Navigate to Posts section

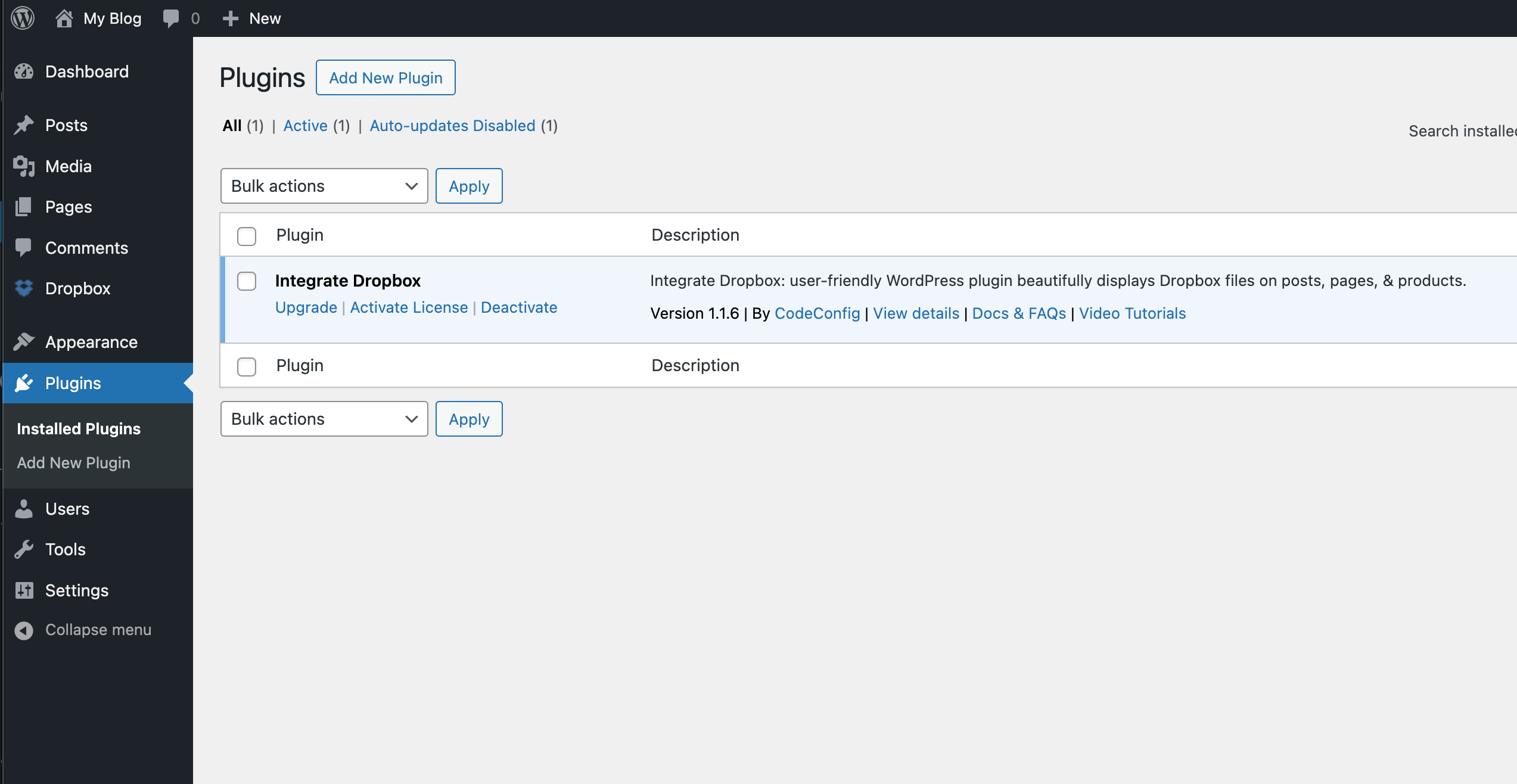pyautogui.click(x=66, y=125)
